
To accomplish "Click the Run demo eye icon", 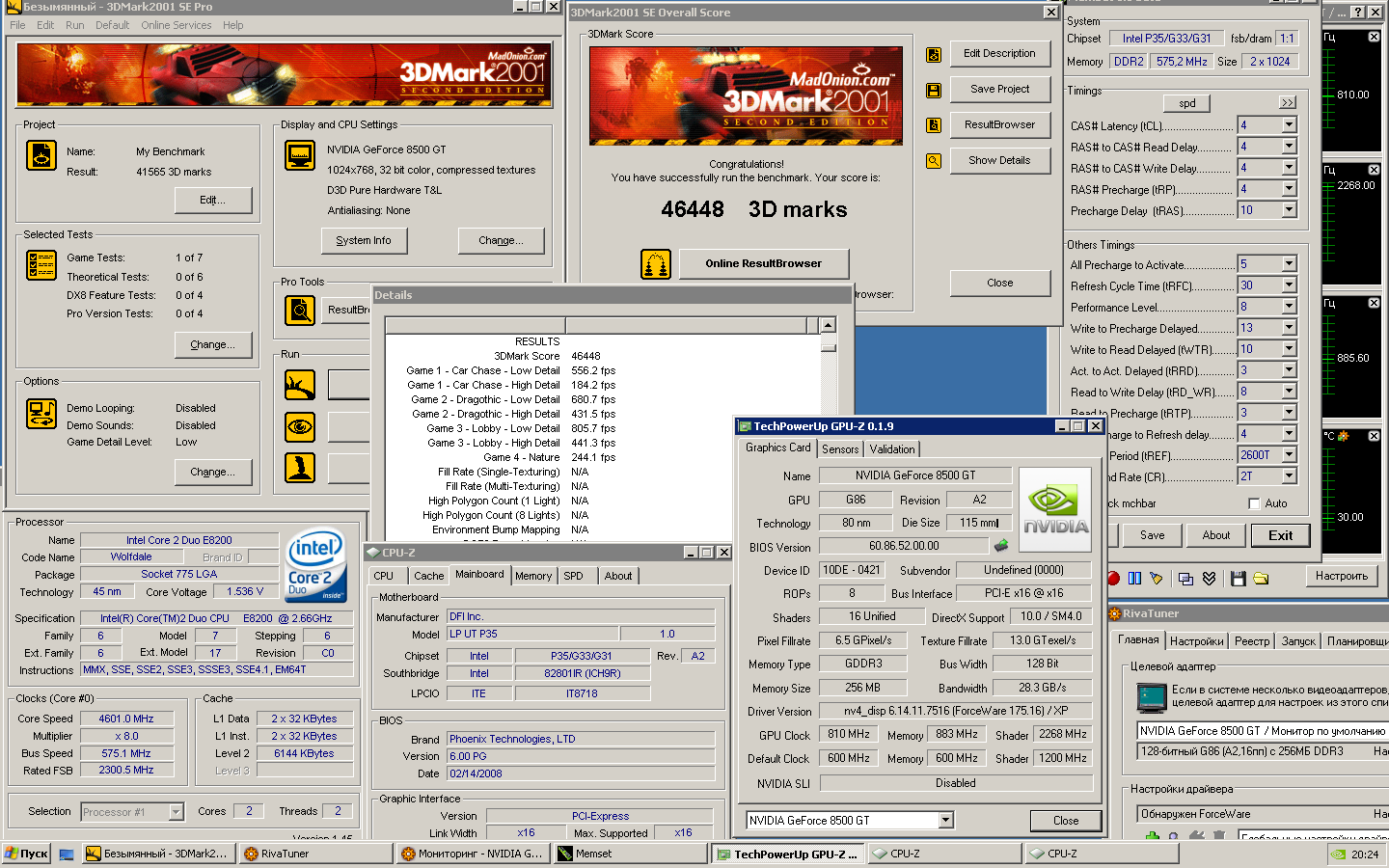I will [x=300, y=426].
